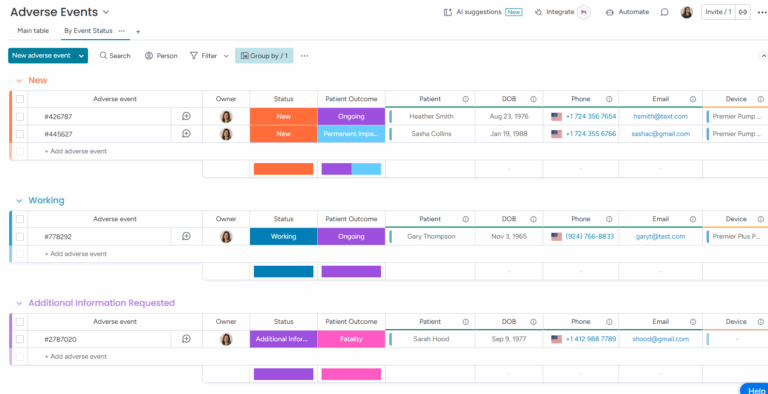Collapse the Additional Information Requested group
Screen dimensions: 768x394
click(19, 303)
